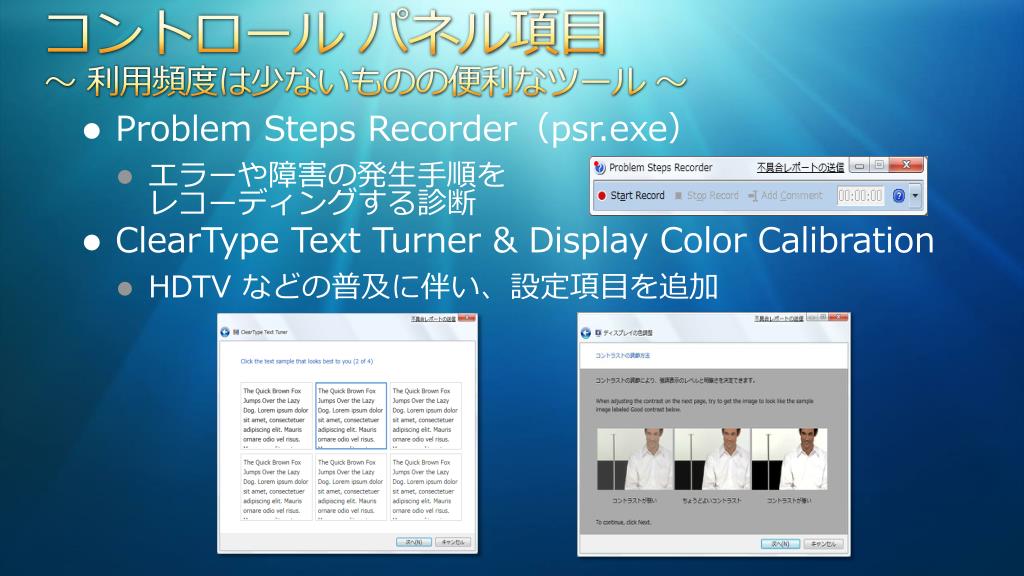The image size is (1024, 576).
Task: Click the Add Comment button in Problem Steps Recorder
Action: click(786, 195)
